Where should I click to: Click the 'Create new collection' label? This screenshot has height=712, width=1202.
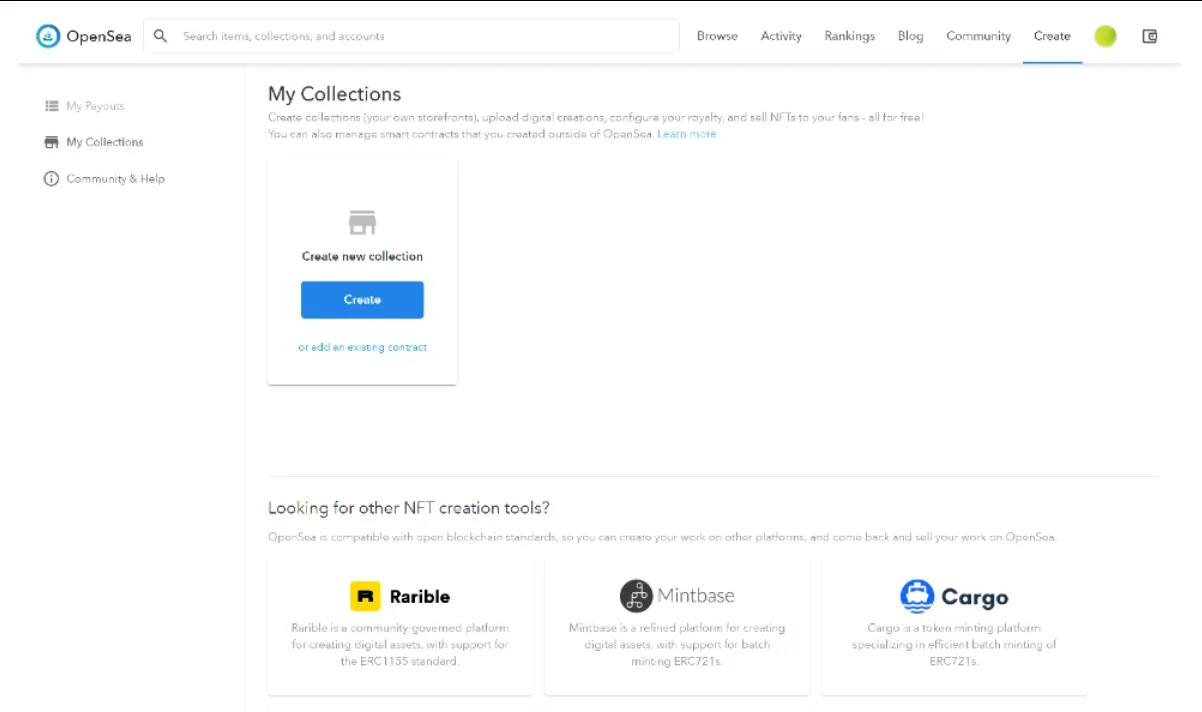362,257
